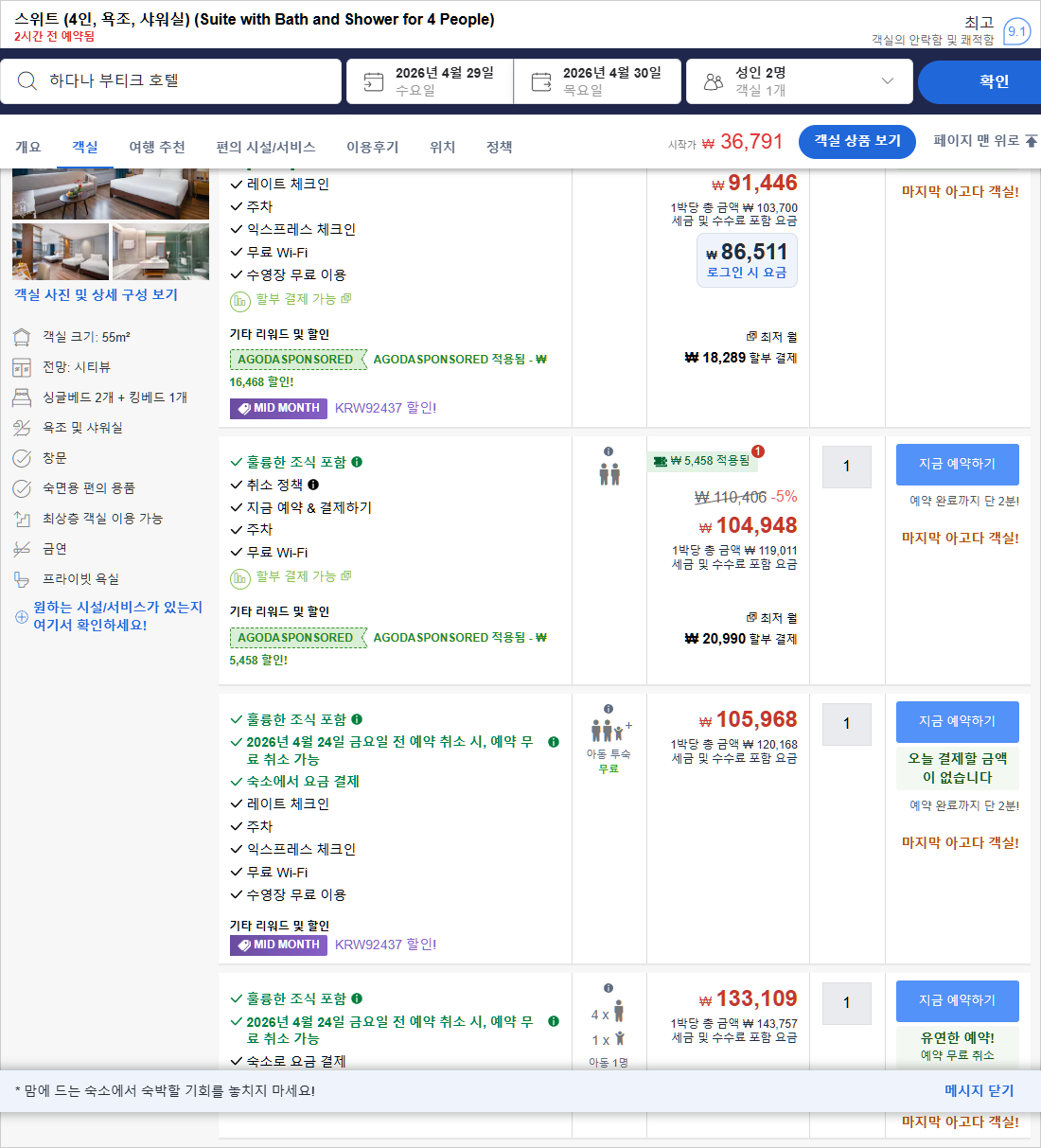Image resolution: width=1041 pixels, height=1148 pixels.
Task: Click the bed type icon
Action: pyautogui.click(x=22, y=397)
